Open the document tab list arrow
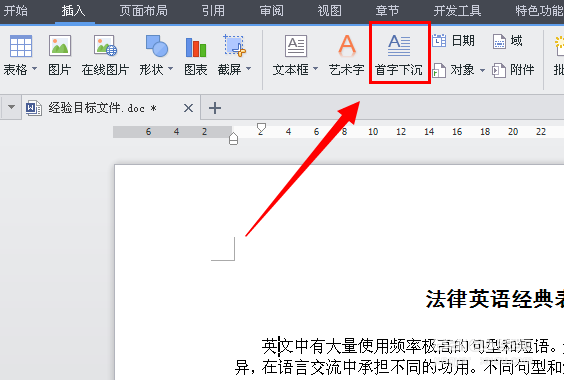Image resolution: width=564 pixels, height=380 pixels. [x=12, y=107]
